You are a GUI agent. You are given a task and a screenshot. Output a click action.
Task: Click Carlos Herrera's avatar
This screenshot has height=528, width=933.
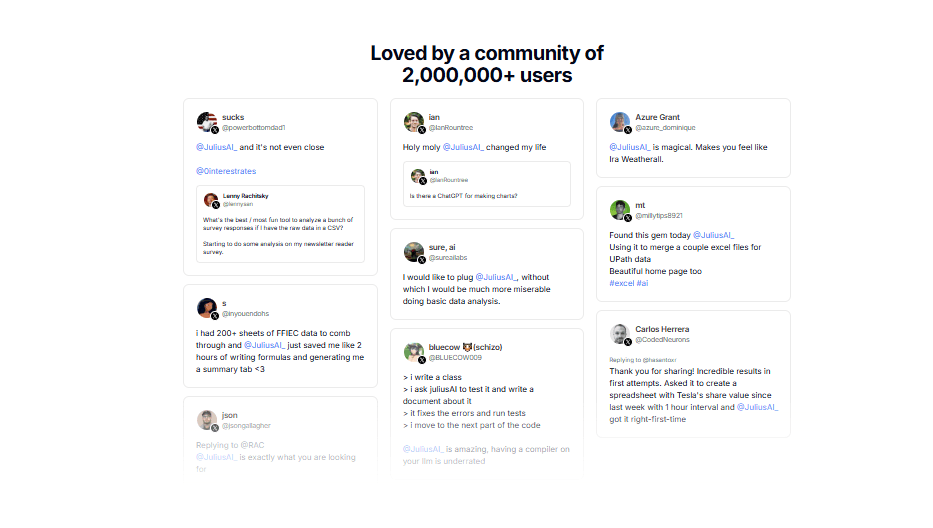pos(619,334)
